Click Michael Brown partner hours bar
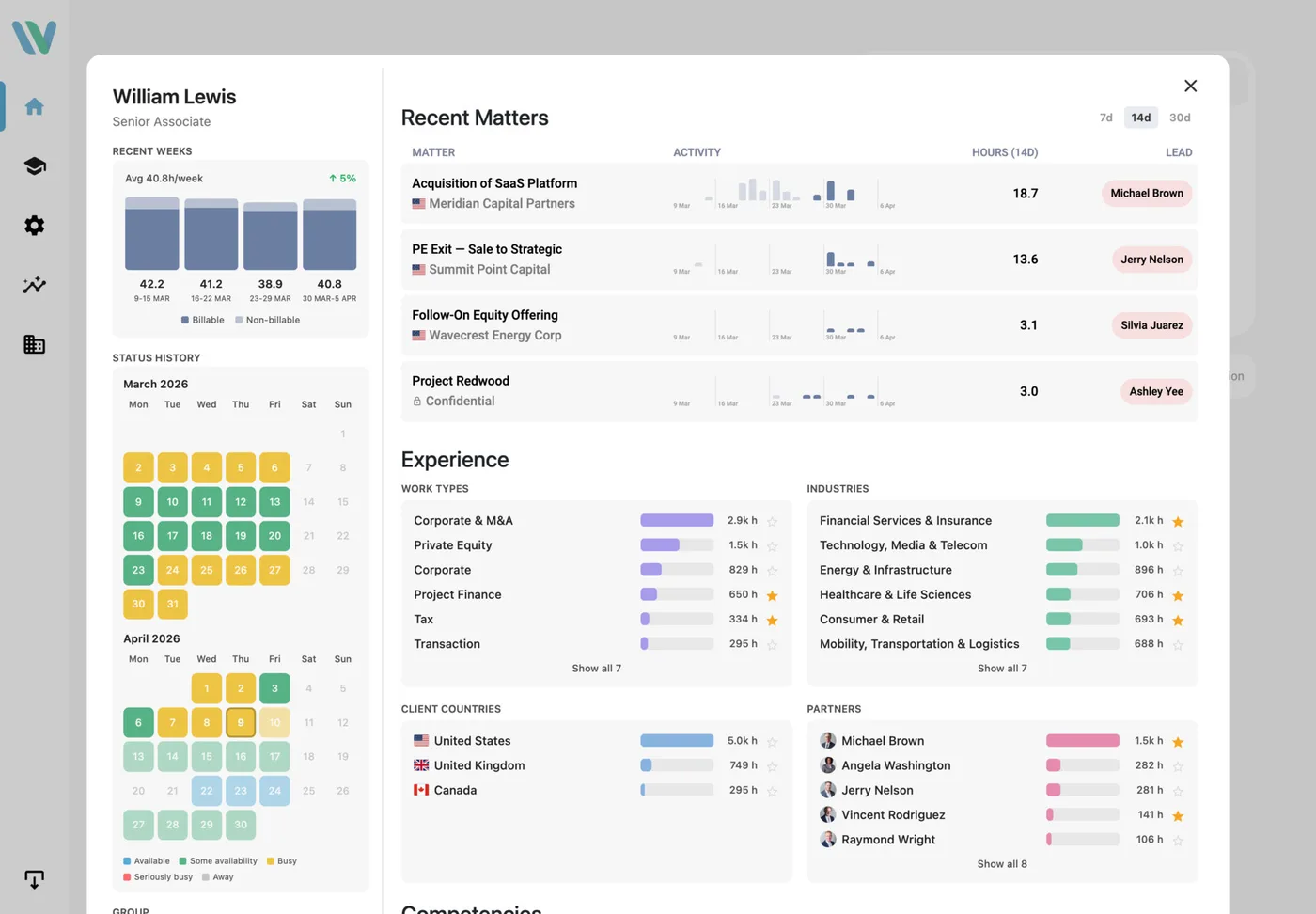The height and width of the screenshot is (914, 1316). click(1083, 740)
